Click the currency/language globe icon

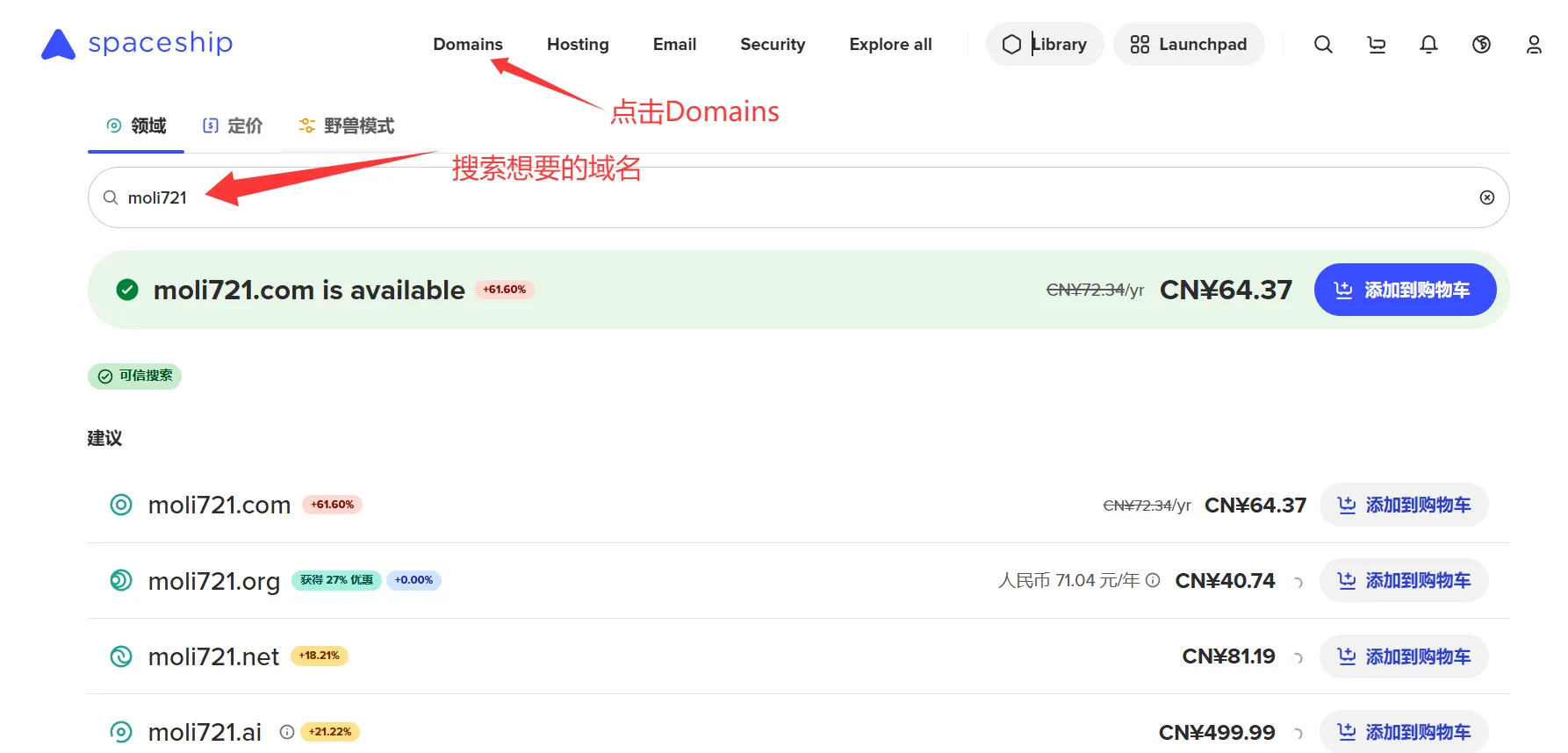click(x=1481, y=44)
